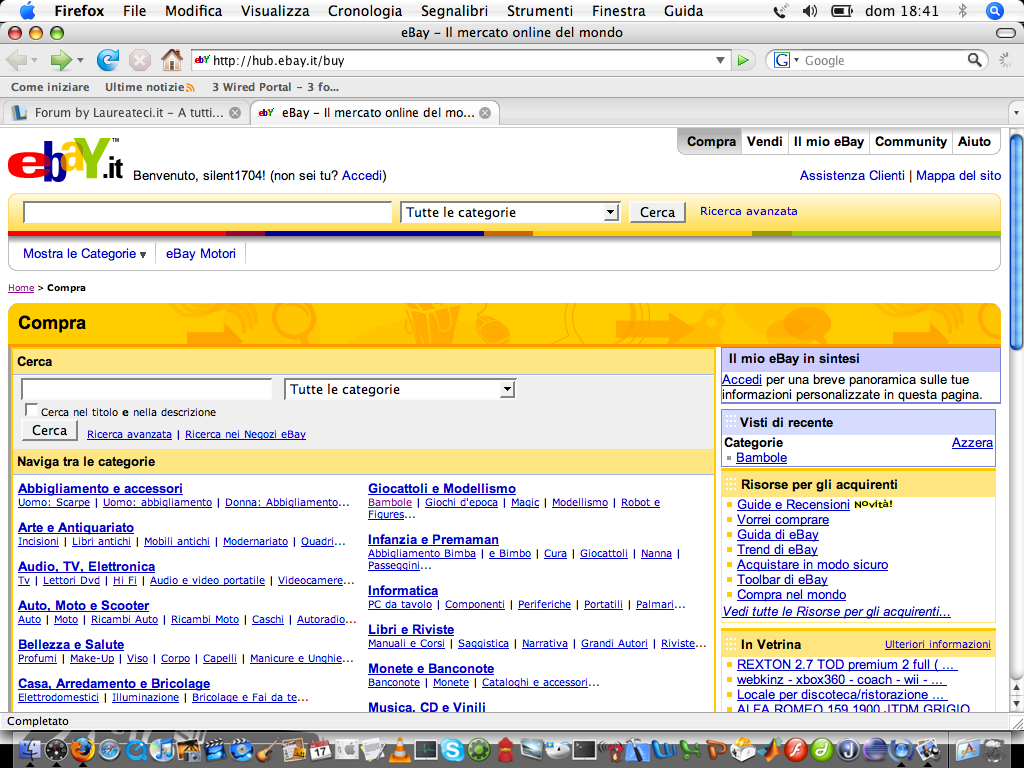1024x768 pixels.
Task: Click 'Bambole' in Visti di recente
Action: (x=761, y=458)
